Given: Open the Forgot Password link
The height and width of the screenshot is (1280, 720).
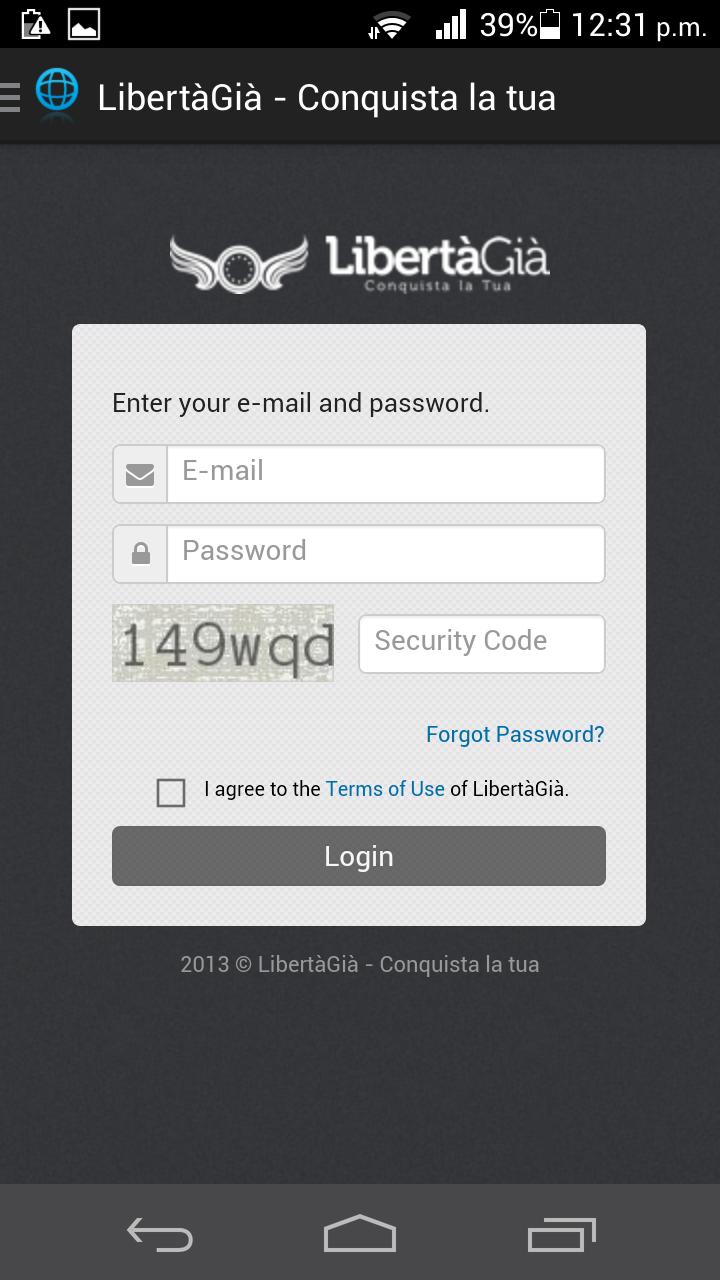Looking at the screenshot, I should click(x=515, y=735).
